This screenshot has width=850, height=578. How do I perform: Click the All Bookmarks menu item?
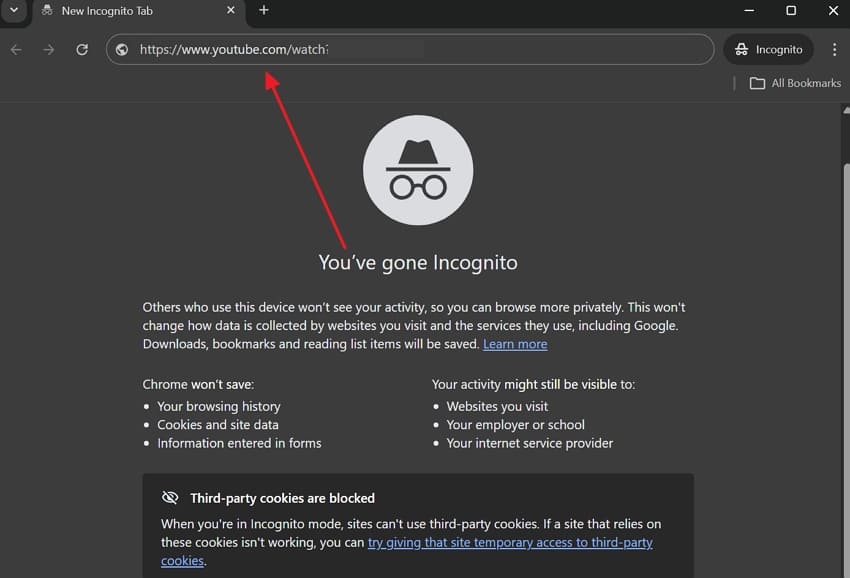(795, 83)
